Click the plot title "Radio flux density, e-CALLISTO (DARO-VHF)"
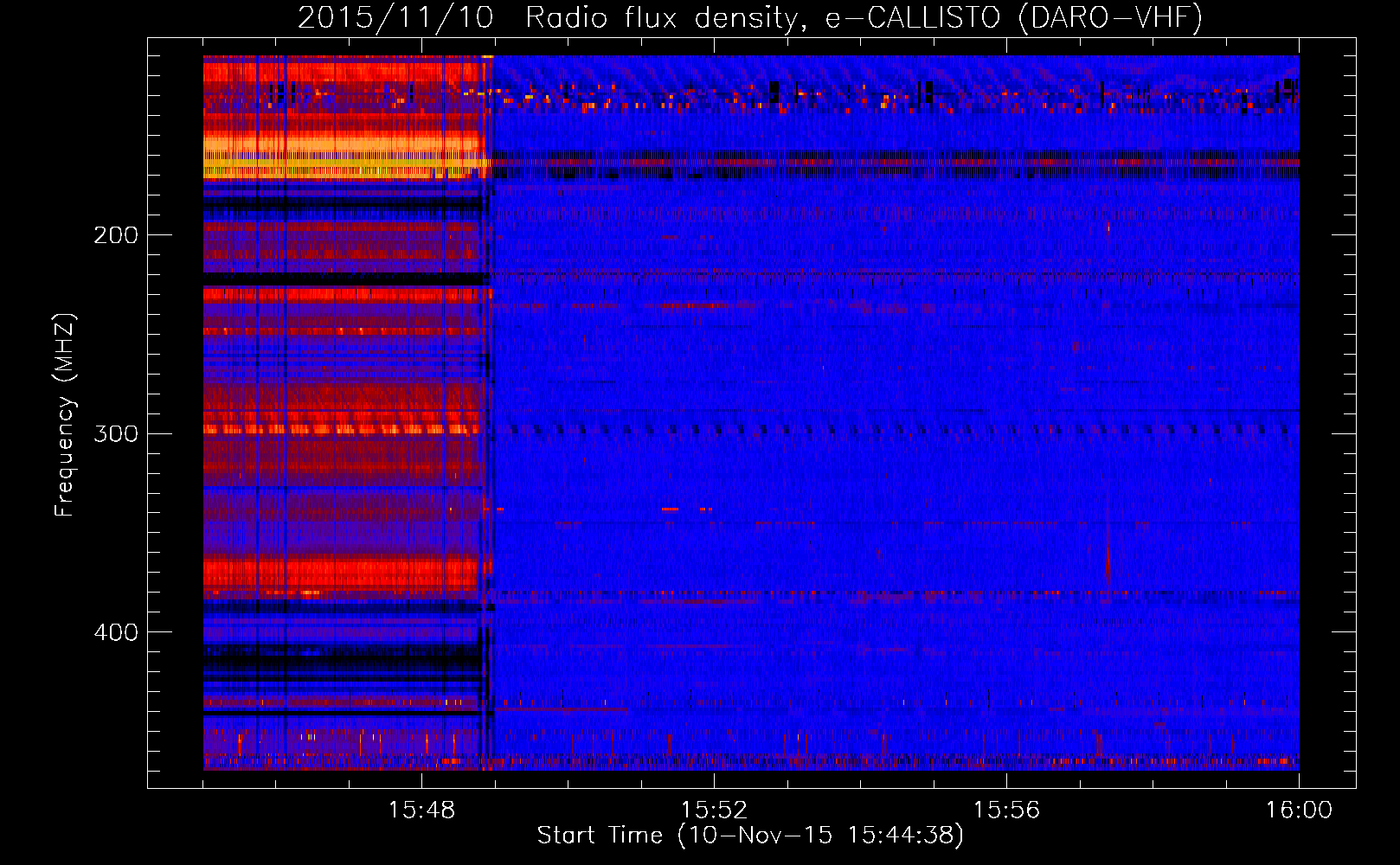The height and width of the screenshot is (865, 1400). pos(864,17)
